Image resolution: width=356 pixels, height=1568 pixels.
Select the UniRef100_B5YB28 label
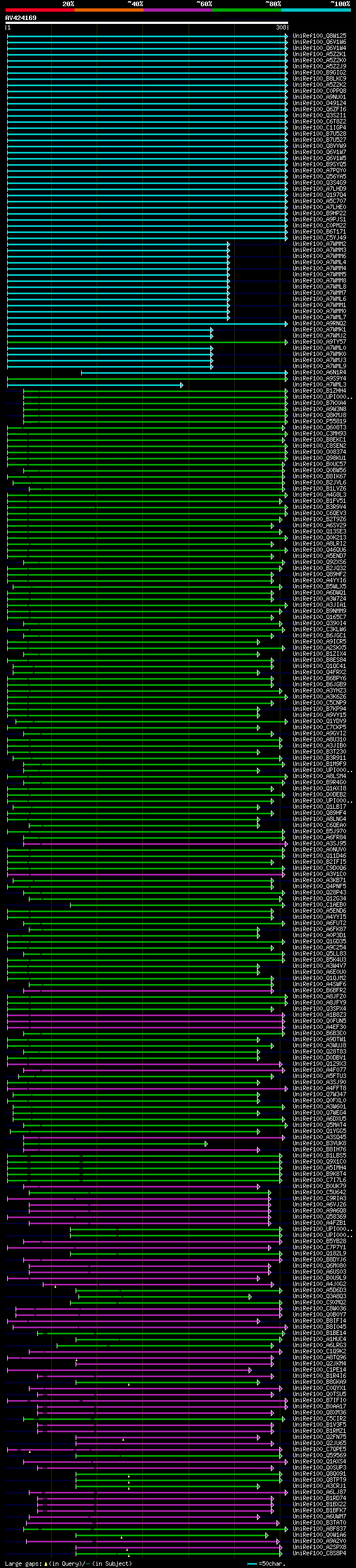pos(319,1240)
